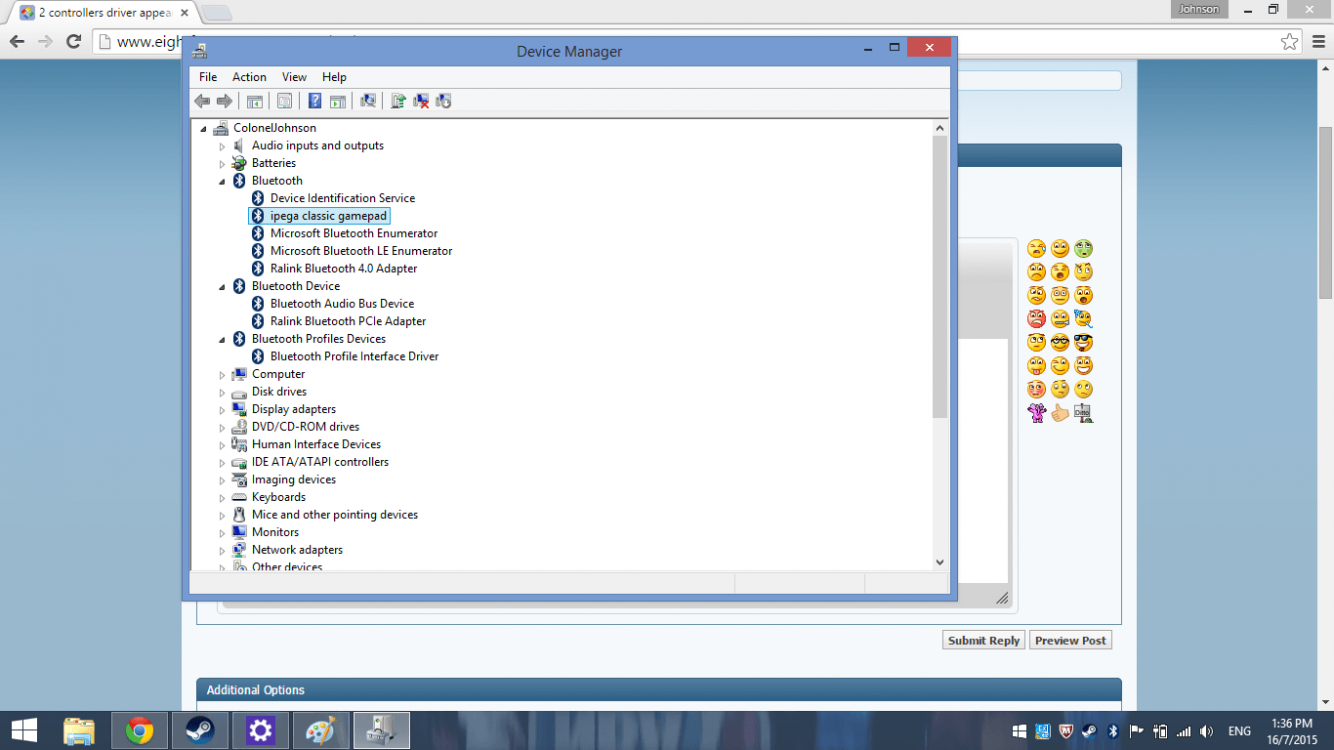
Task: Open Help via the blue question mark icon
Action: point(315,101)
